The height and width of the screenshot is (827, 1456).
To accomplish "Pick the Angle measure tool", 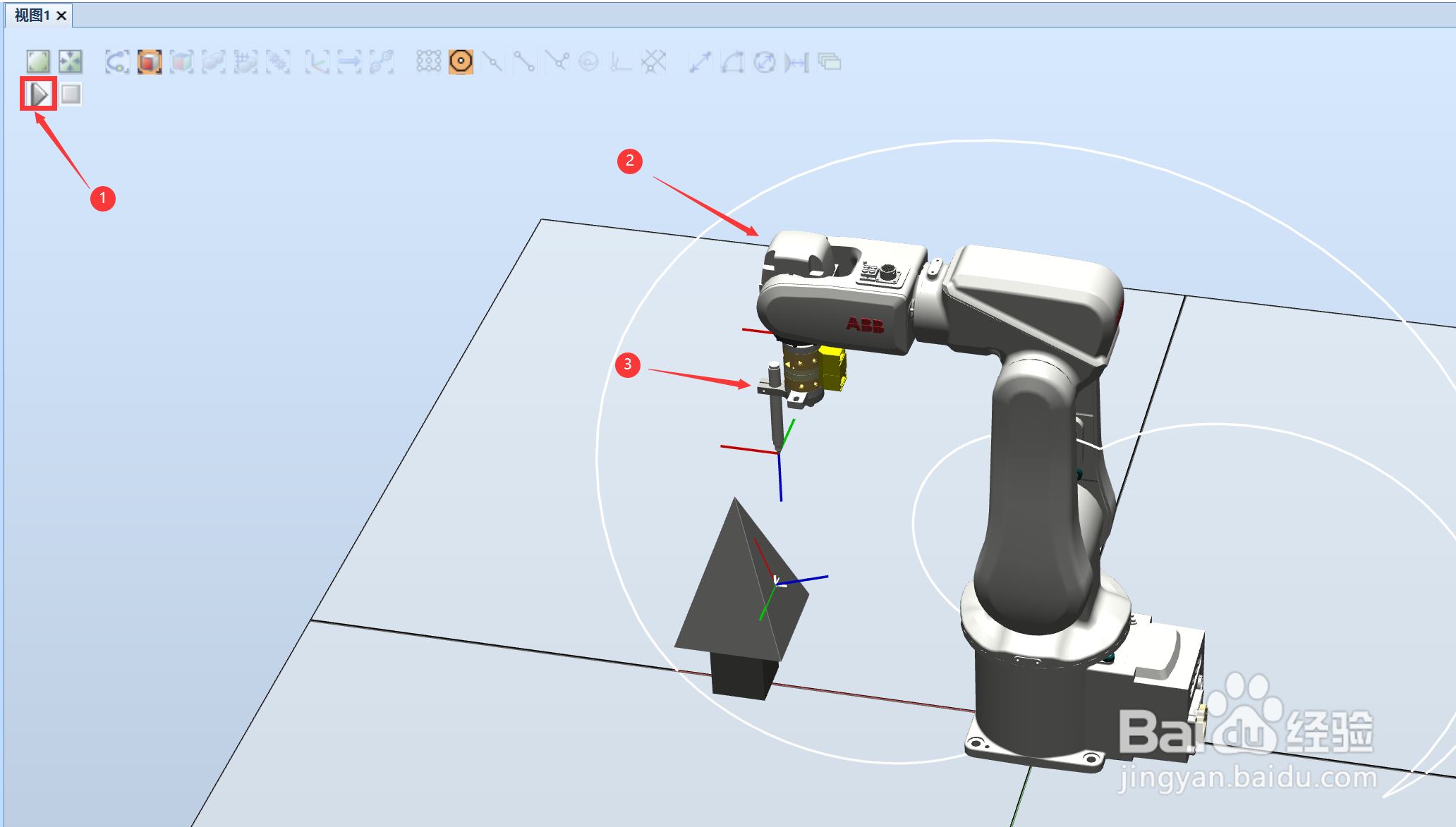I will tap(732, 62).
